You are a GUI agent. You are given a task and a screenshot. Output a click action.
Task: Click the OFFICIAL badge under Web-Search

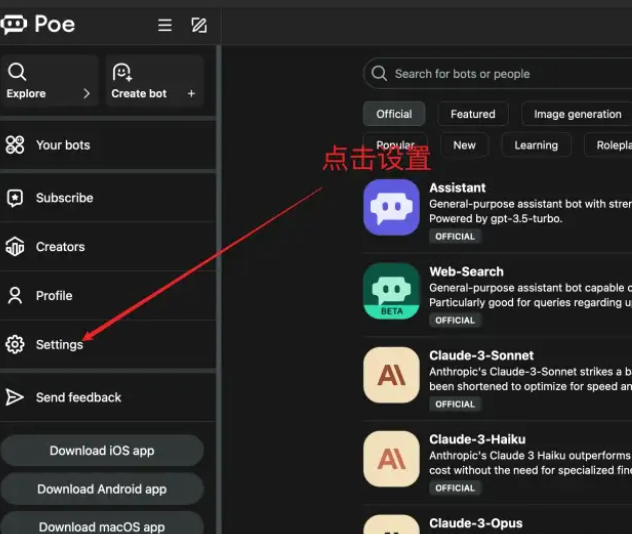tap(455, 320)
